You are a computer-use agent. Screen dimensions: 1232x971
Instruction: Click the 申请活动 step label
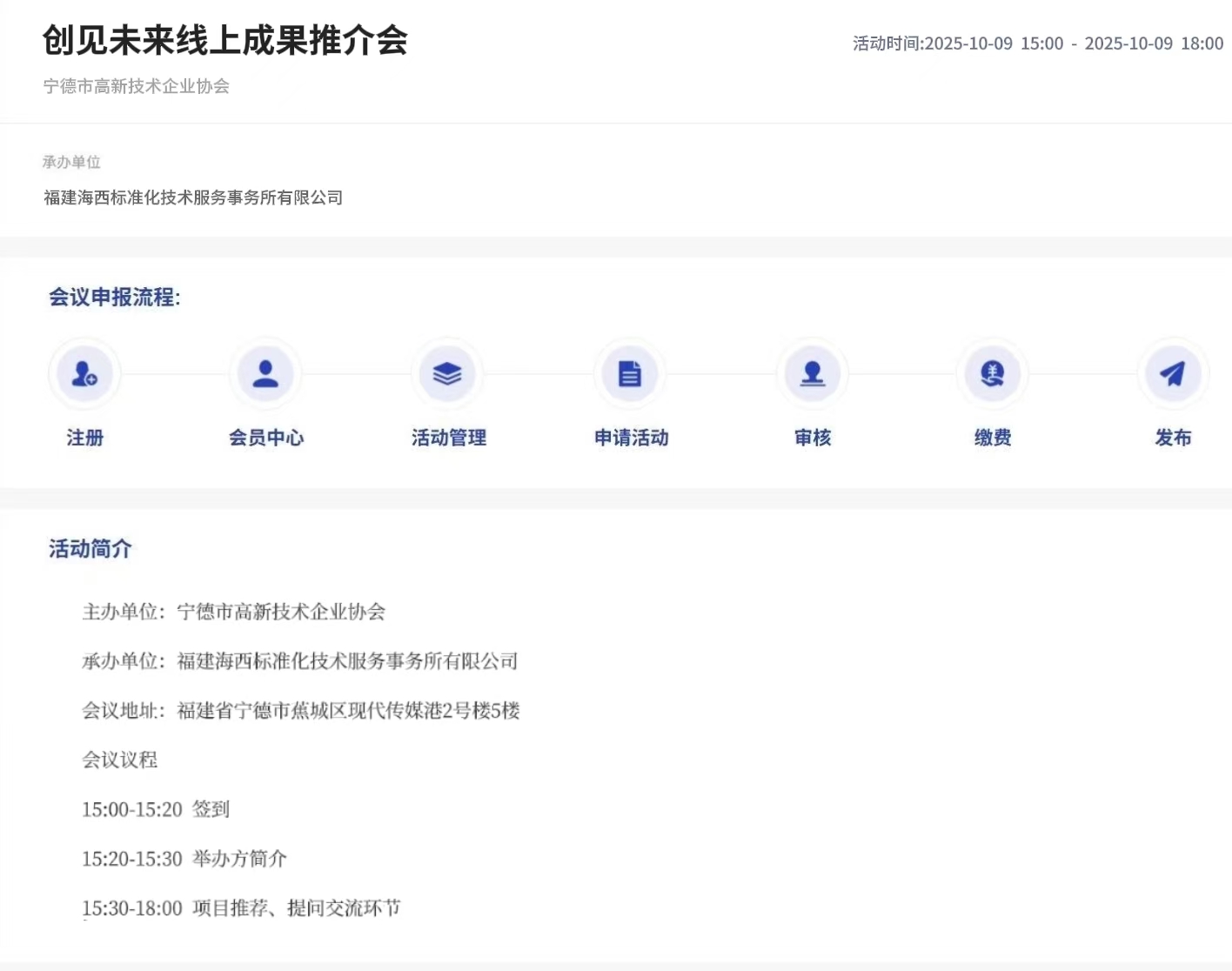pyautogui.click(x=632, y=438)
